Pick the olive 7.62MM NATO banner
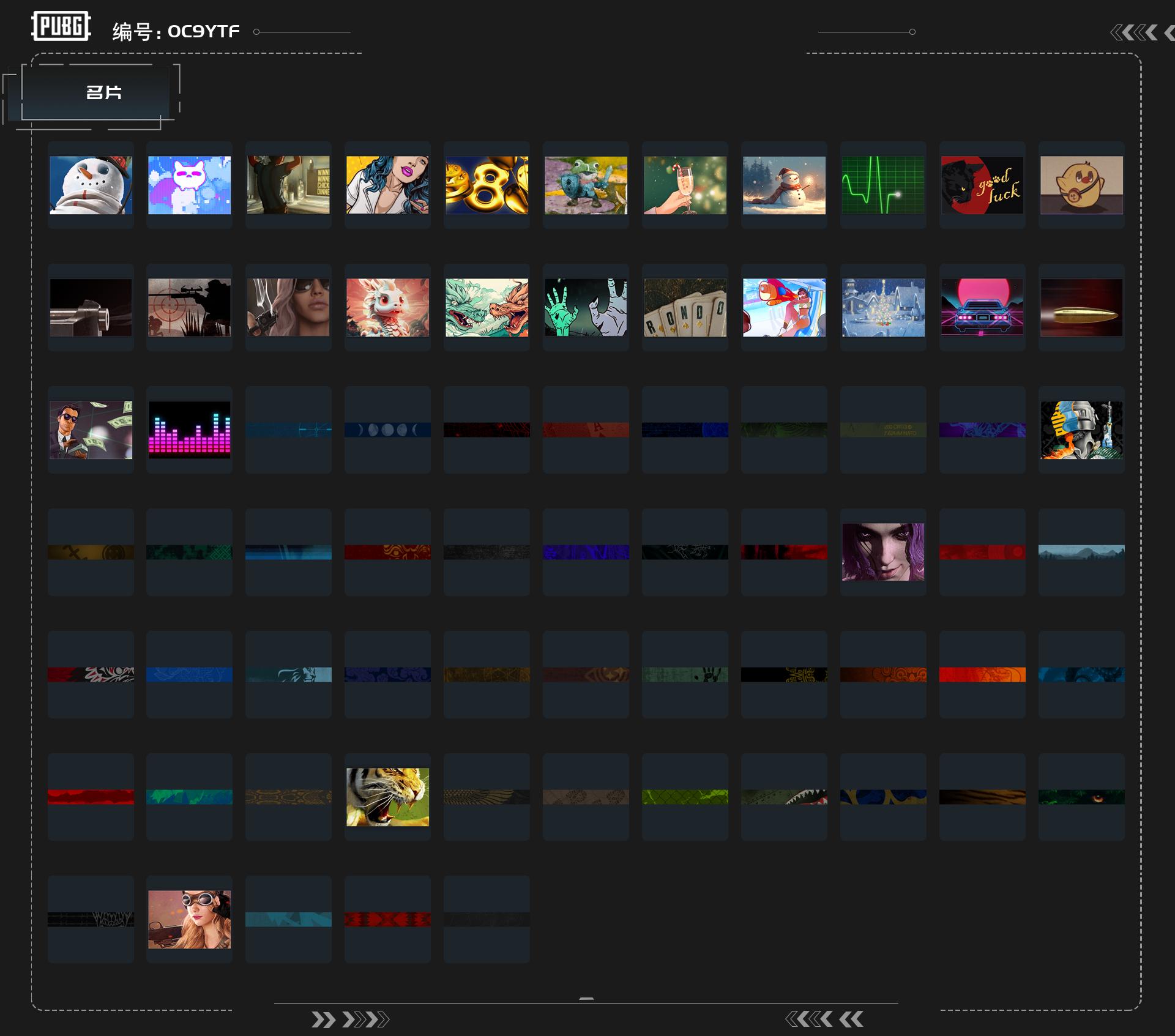 click(x=883, y=430)
